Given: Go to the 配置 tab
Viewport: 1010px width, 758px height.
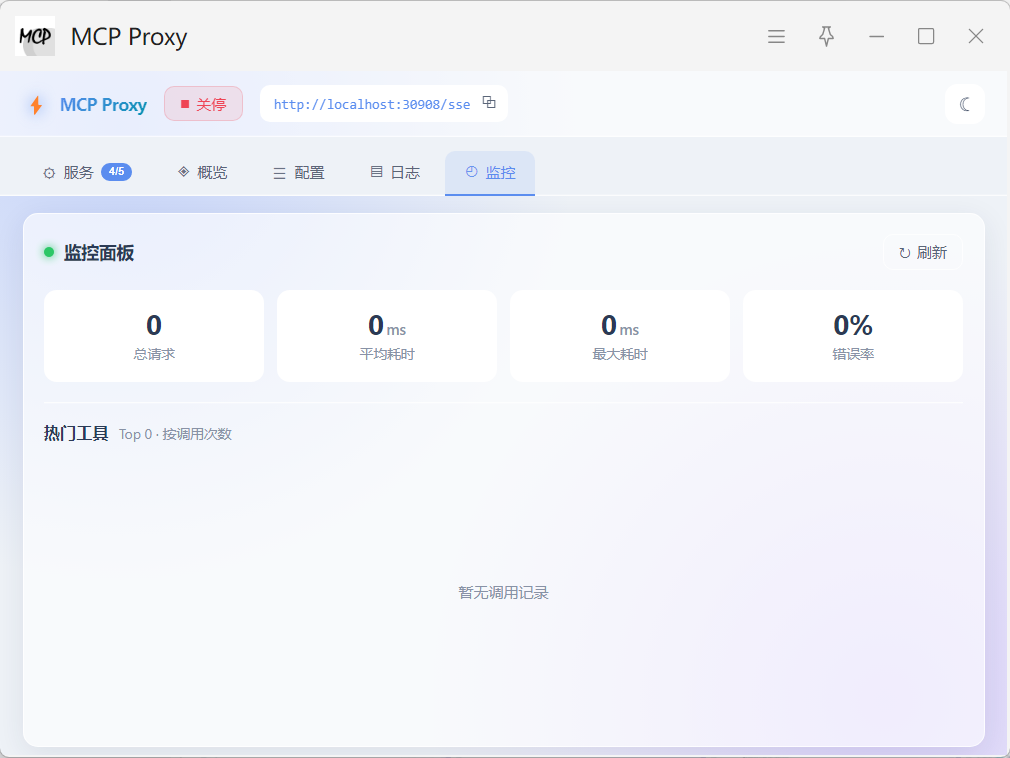Looking at the screenshot, I should point(299,173).
